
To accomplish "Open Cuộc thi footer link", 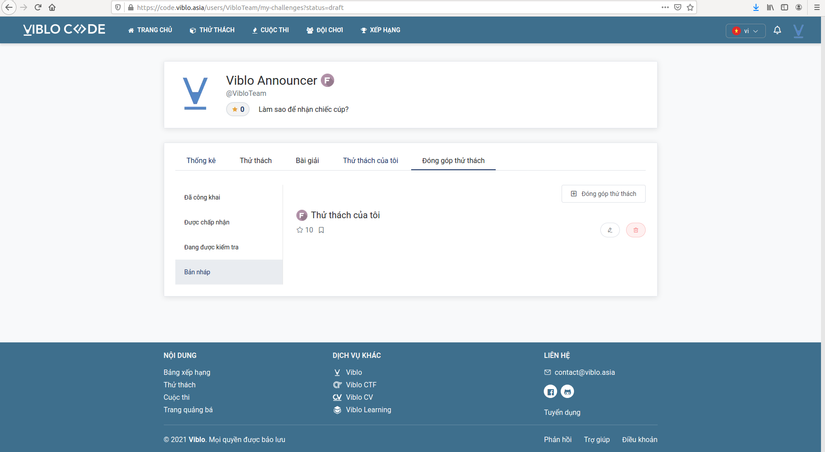I will [177, 397].
